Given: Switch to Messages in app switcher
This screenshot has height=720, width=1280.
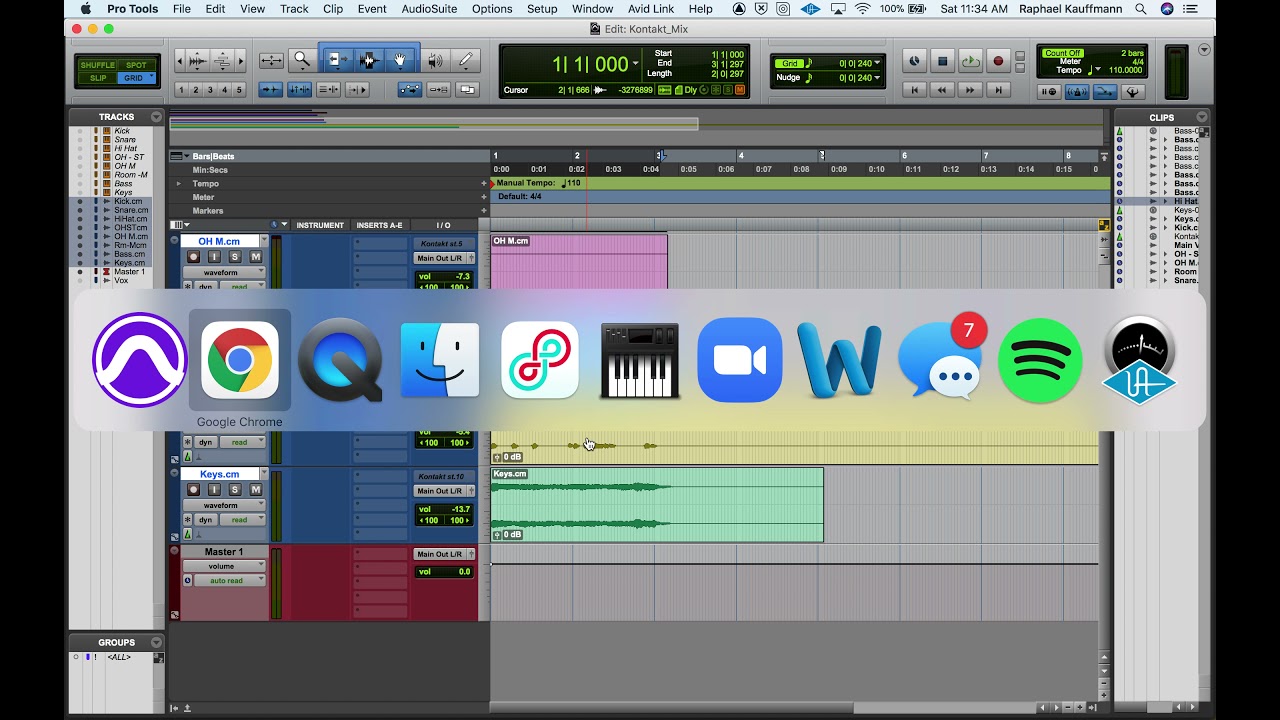Looking at the screenshot, I should coord(940,360).
